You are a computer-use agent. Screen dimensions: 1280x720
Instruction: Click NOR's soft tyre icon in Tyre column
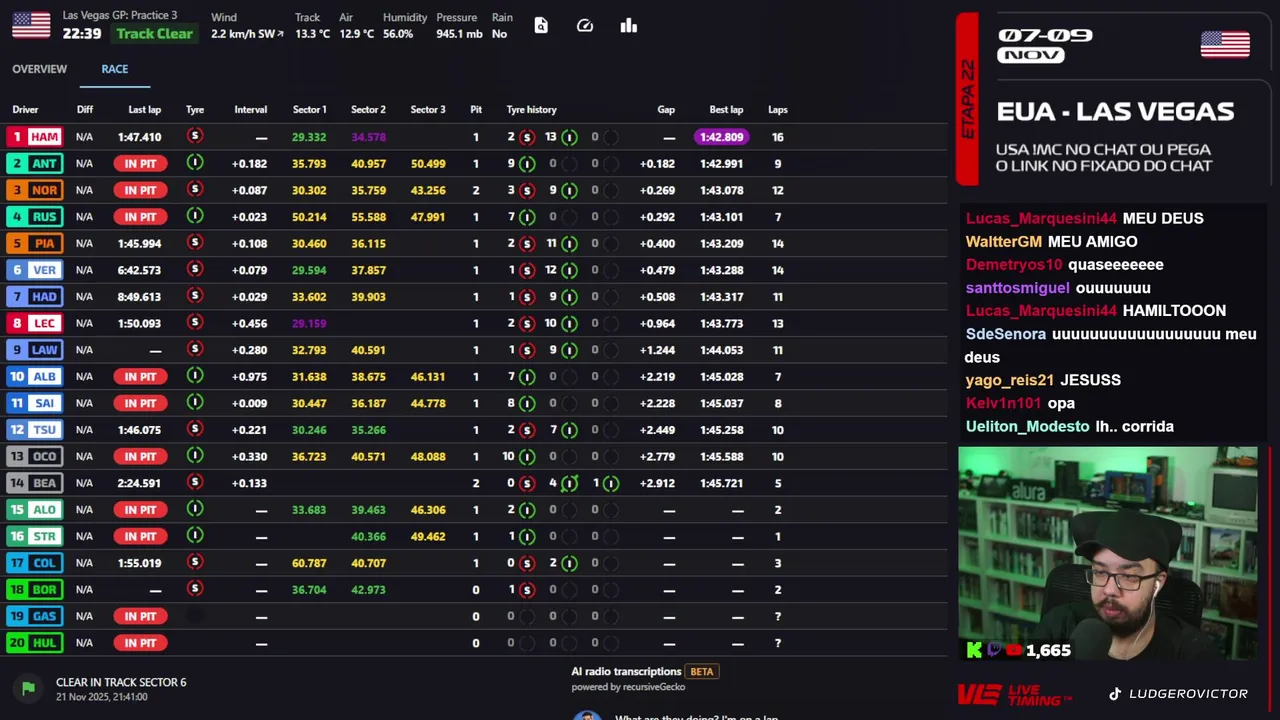point(195,189)
